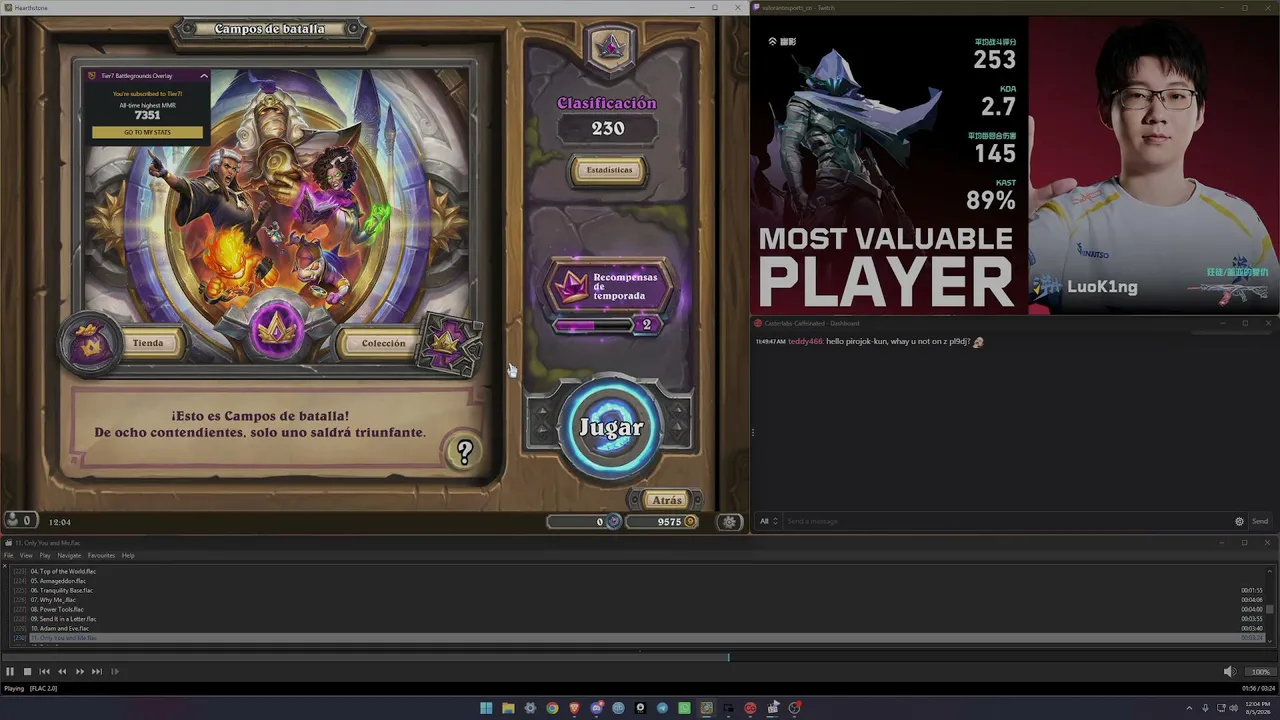This screenshot has height=720, width=1280.
Task: Stop music playback
Action: [28, 672]
